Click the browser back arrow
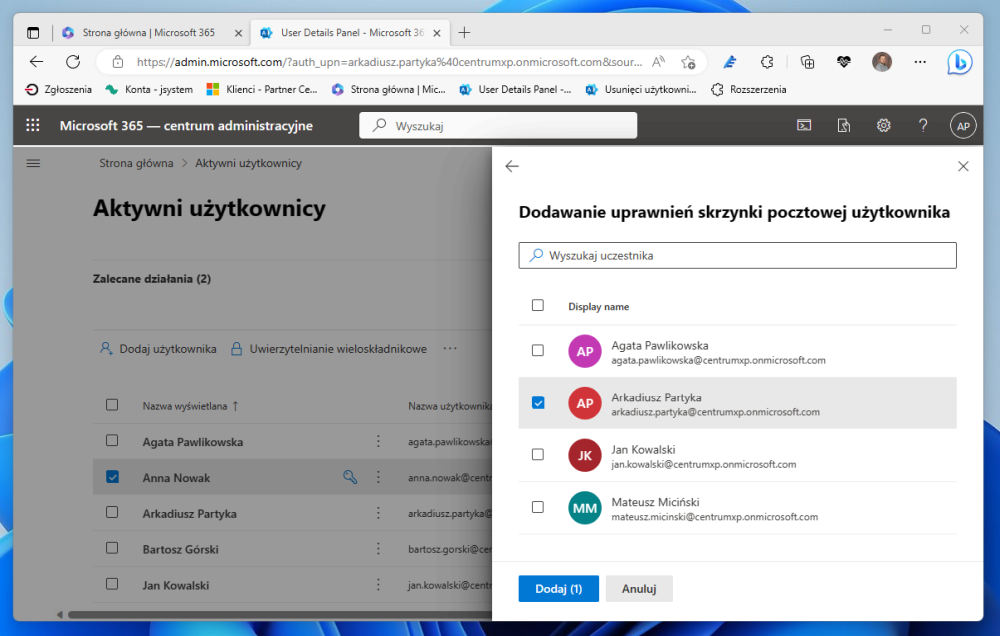The width and height of the screenshot is (1000, 636). pyautogui.click(x=36, y=62)
